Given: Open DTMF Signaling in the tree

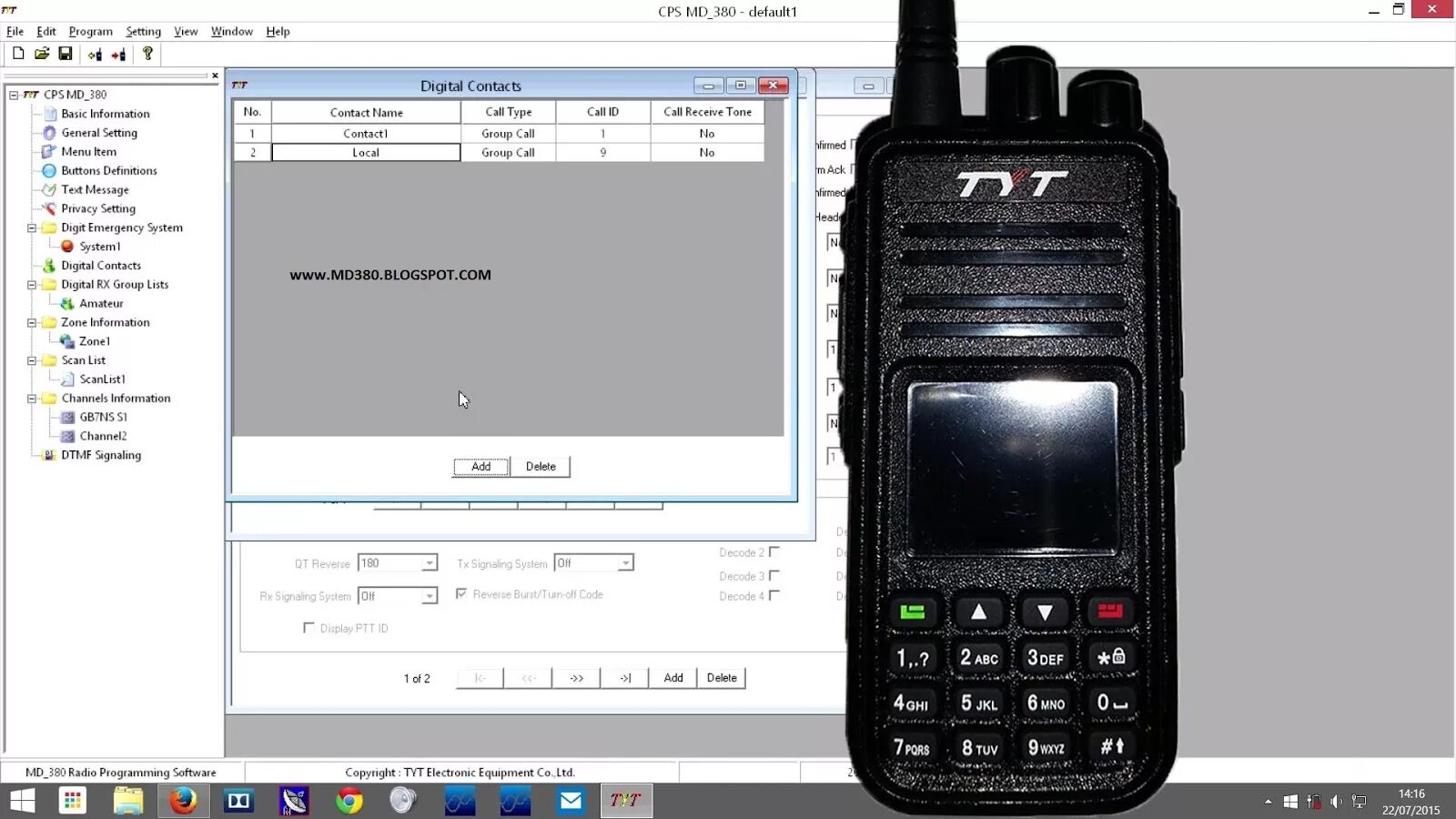Looking at the screenshot, I should (101, 456).
